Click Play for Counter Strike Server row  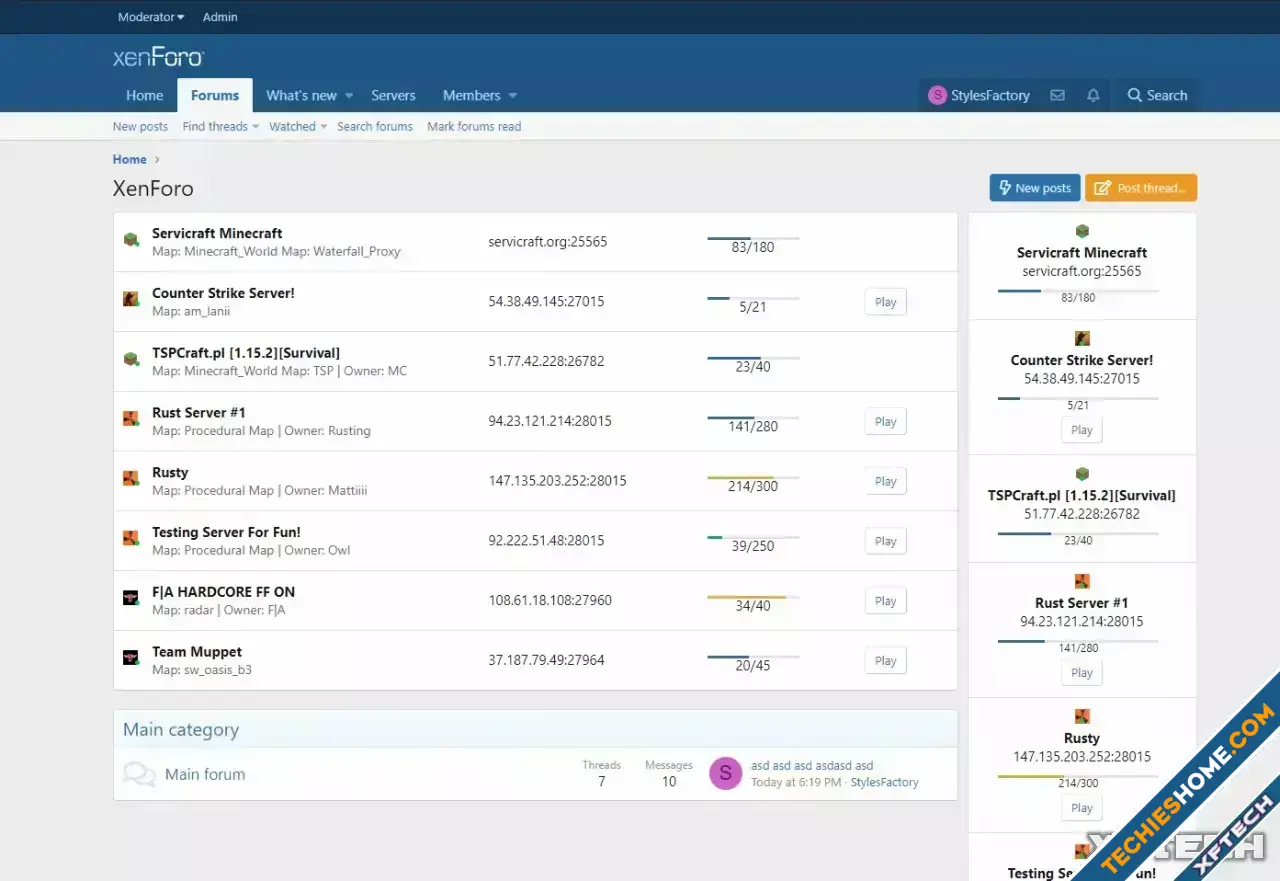click(886, 302)
